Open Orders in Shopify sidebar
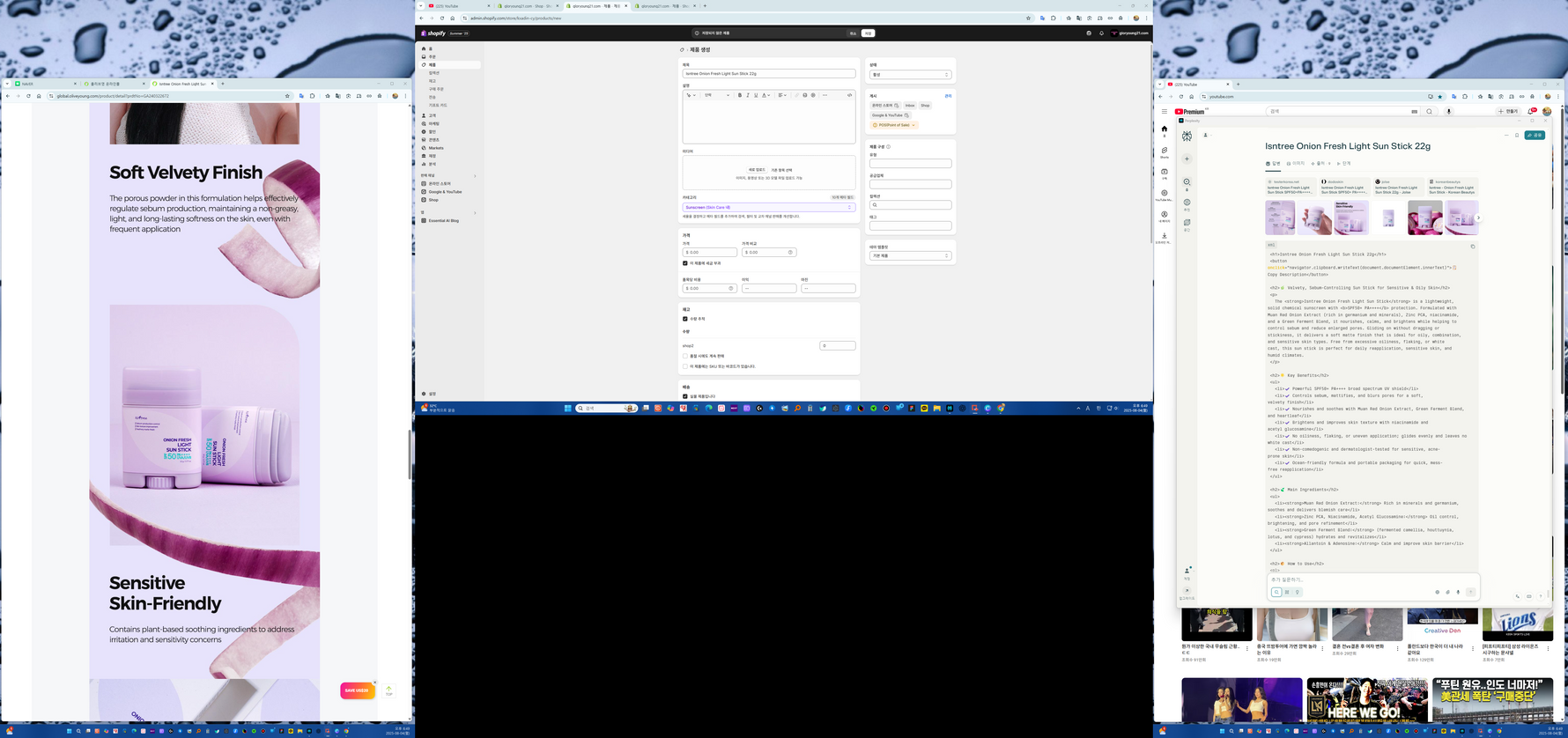Screen dimensions: 1568x738 click(x=450, y=56)
